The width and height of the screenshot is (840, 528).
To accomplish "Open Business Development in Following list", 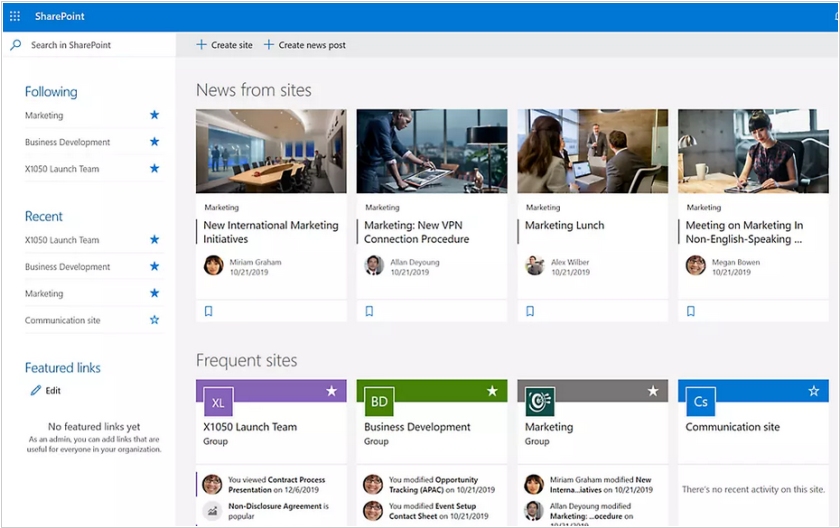I will pos(67,142).
